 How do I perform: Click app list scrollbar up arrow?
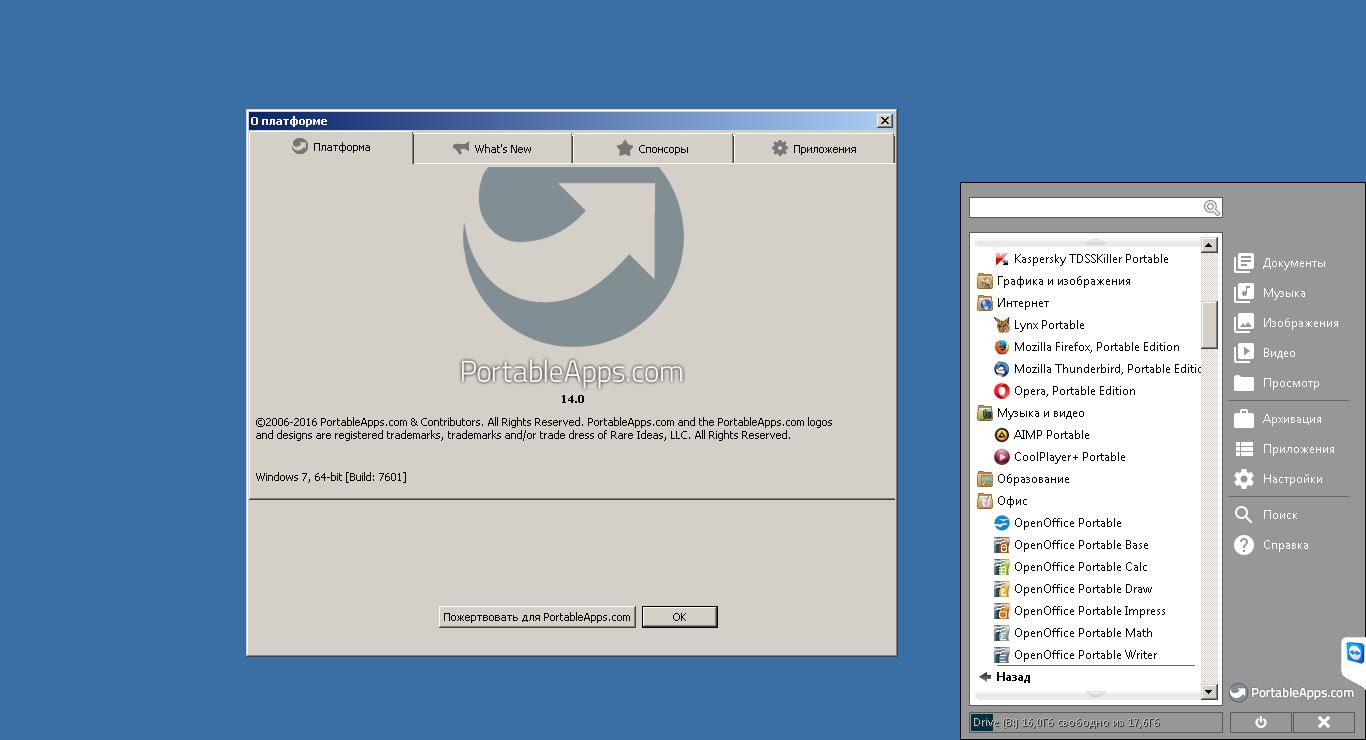(1209, 245)
